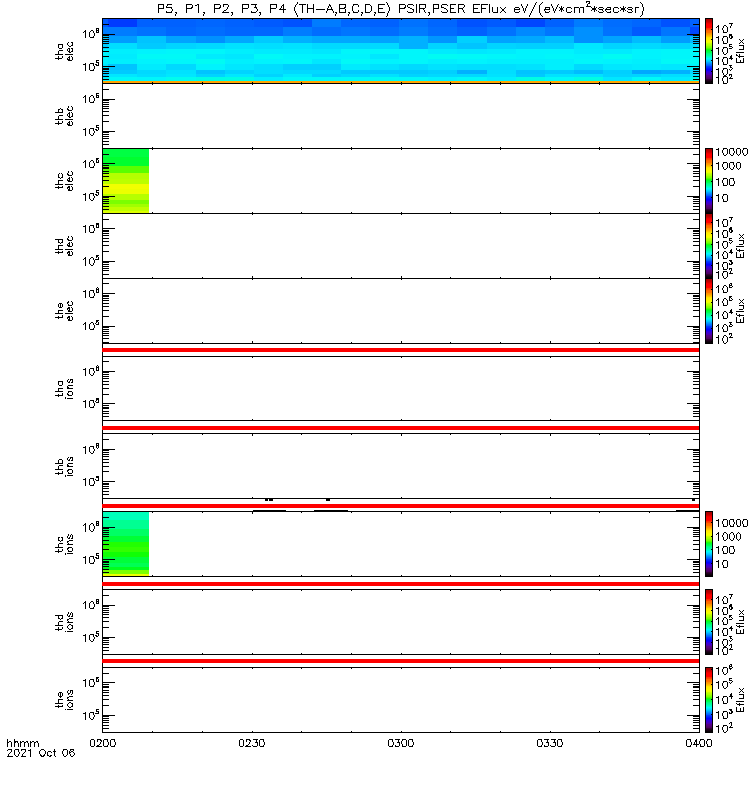Click the red status bar below thb ions panel
This screenshot has width=750, height=800.
pyautogui.click(x=401, y=506)
